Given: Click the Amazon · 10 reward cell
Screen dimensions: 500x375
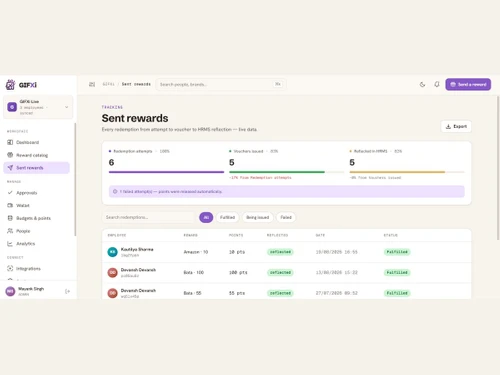Looking at the screenshot, I should (196, 252).
